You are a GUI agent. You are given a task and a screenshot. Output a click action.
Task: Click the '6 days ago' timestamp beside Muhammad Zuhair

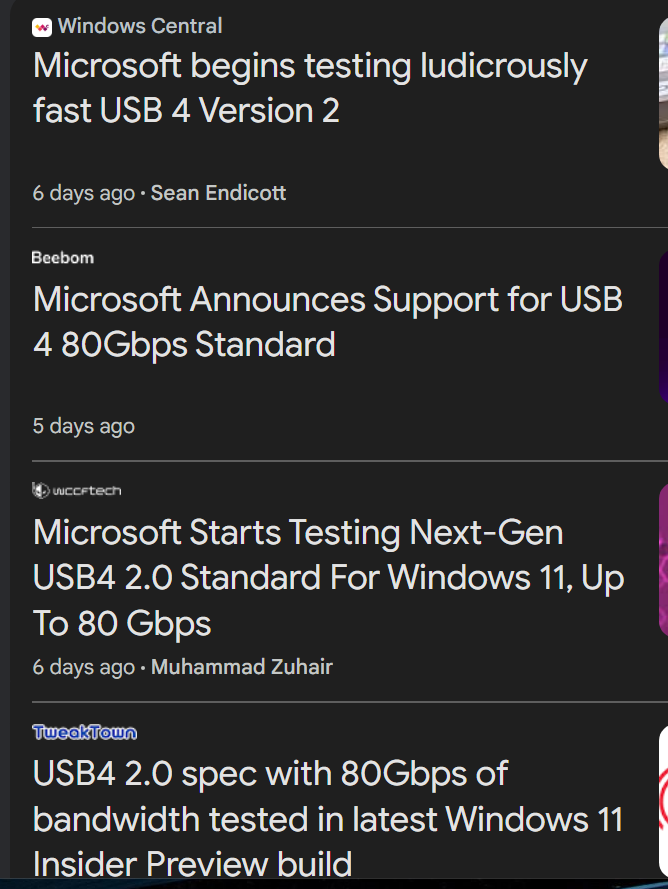click(x=83, y=666)
